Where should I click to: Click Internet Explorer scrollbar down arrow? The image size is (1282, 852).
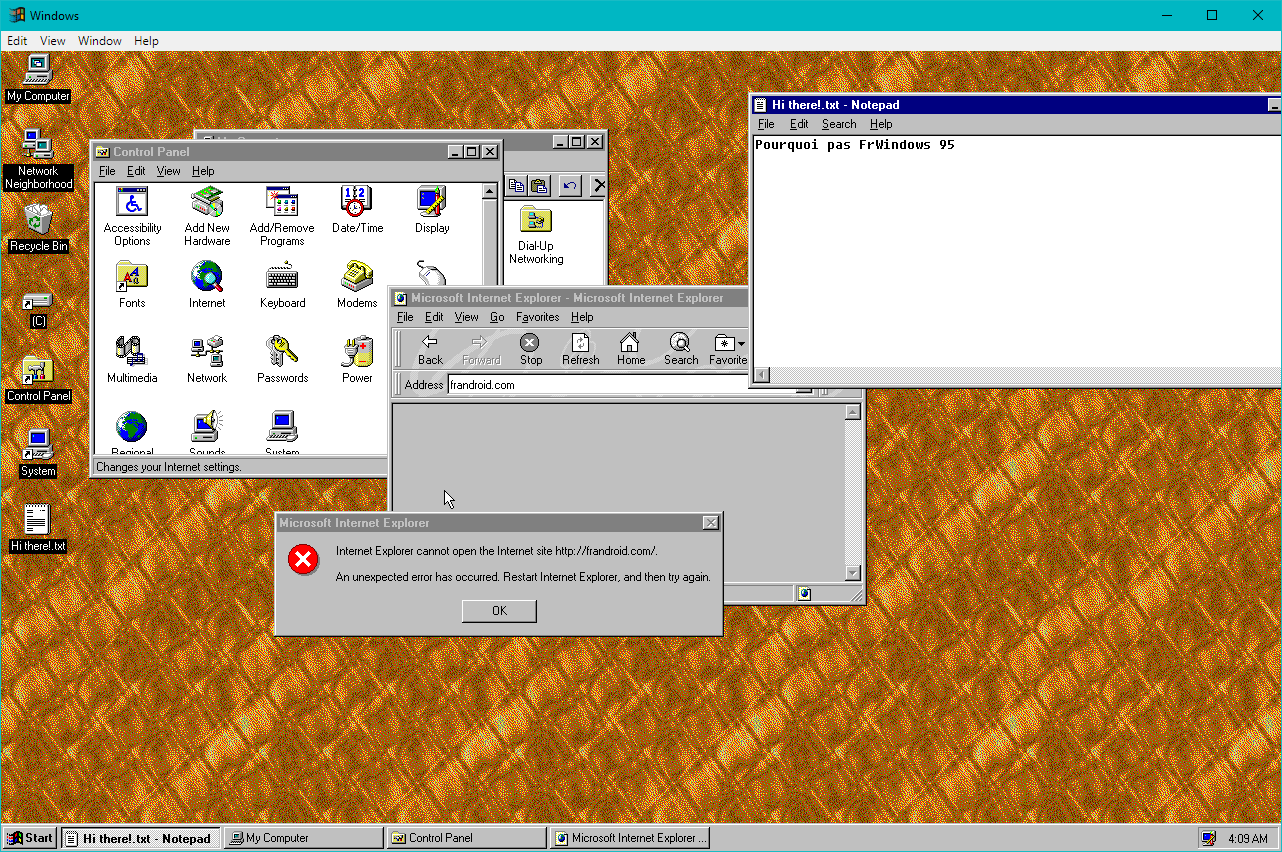[x=853, y=573]
